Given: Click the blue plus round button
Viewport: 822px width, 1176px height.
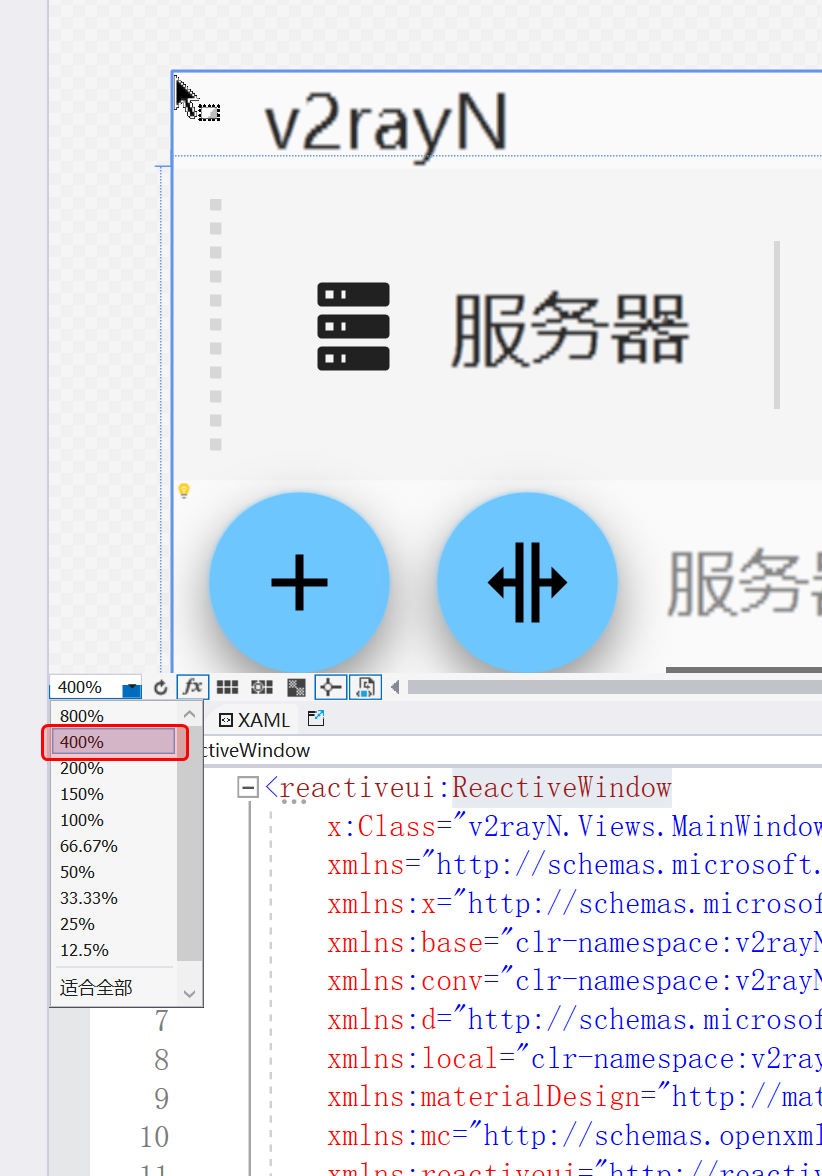Looking at the screenshot, I should [x=299, y=581].
